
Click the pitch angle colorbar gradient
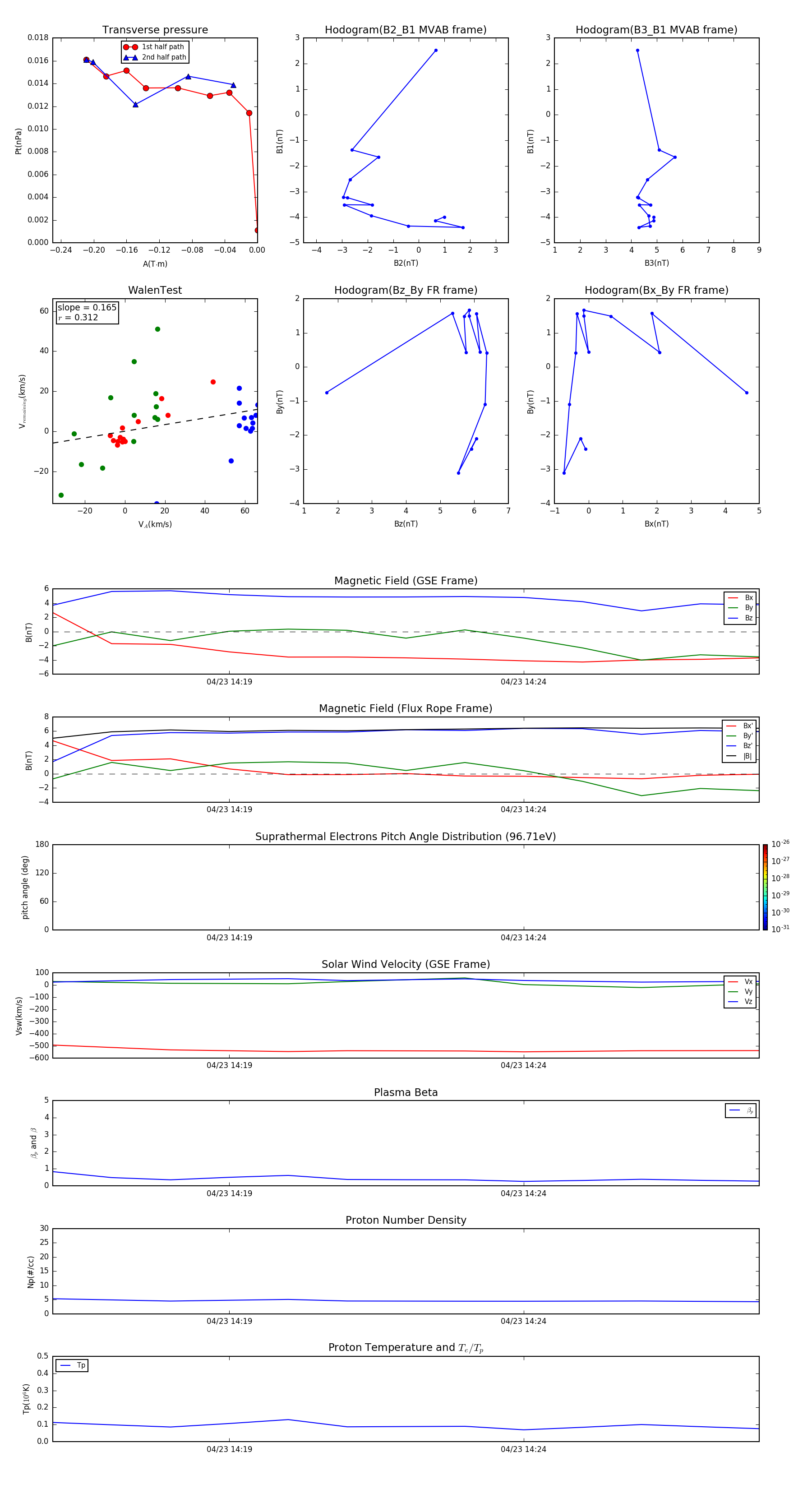765,887
